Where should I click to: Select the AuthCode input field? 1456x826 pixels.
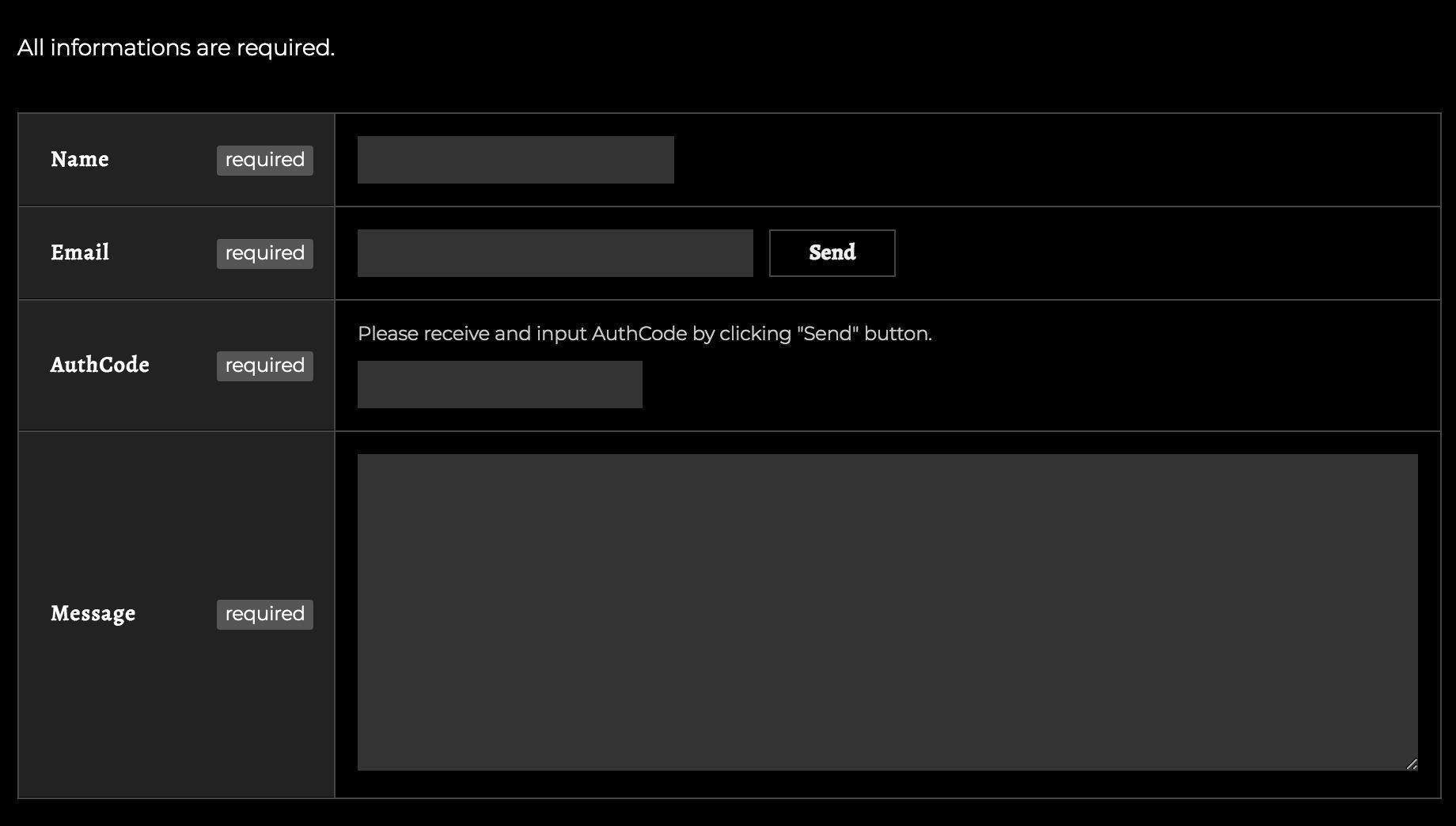499,385
